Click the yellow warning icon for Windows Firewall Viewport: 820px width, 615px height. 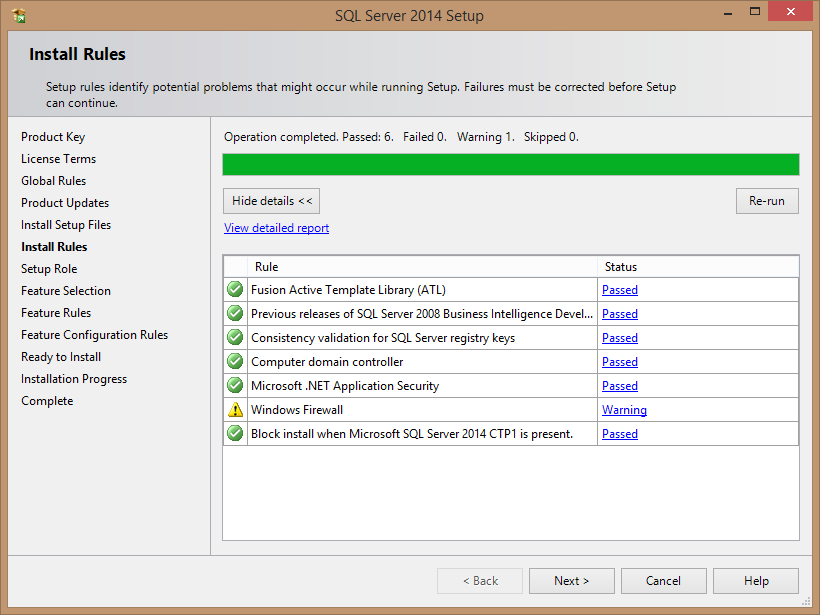(x=235, y=410)
